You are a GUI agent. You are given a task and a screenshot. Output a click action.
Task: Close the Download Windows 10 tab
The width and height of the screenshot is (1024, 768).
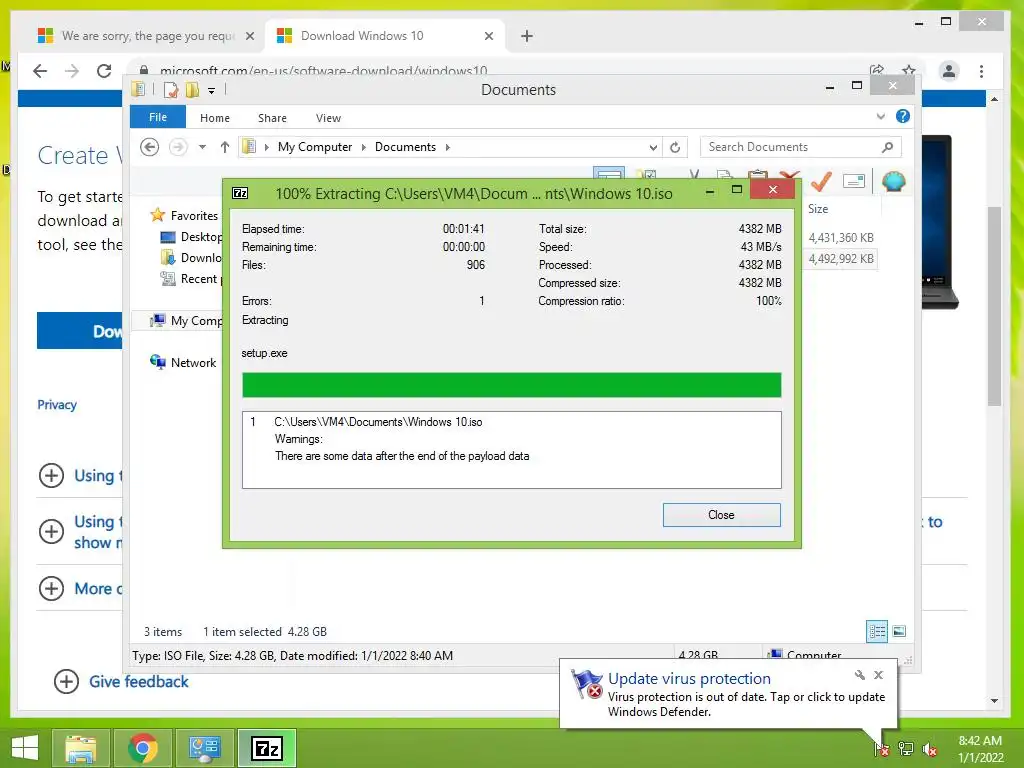[488, 36]
